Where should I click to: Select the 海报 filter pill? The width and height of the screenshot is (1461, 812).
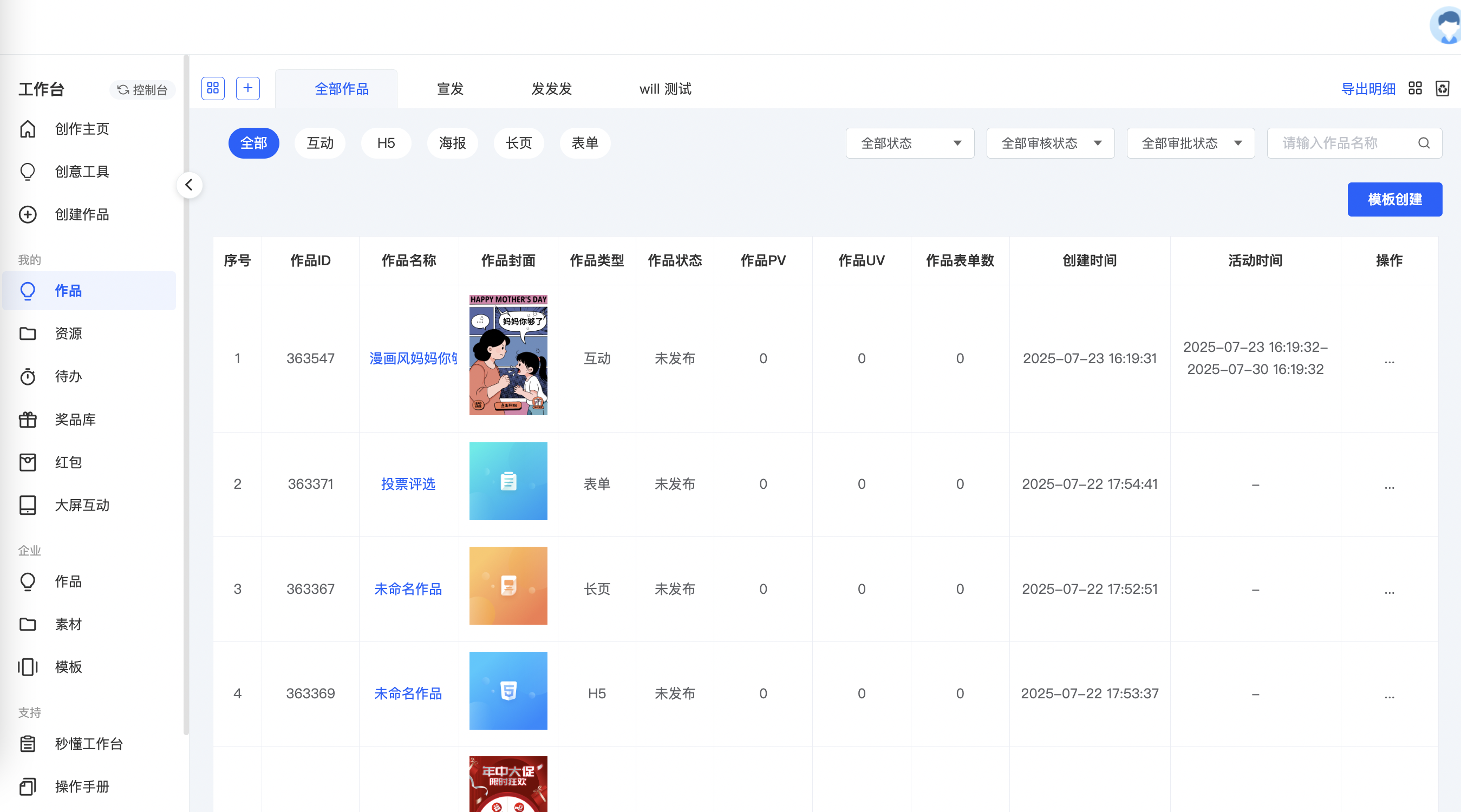click(x=452, y=143)
